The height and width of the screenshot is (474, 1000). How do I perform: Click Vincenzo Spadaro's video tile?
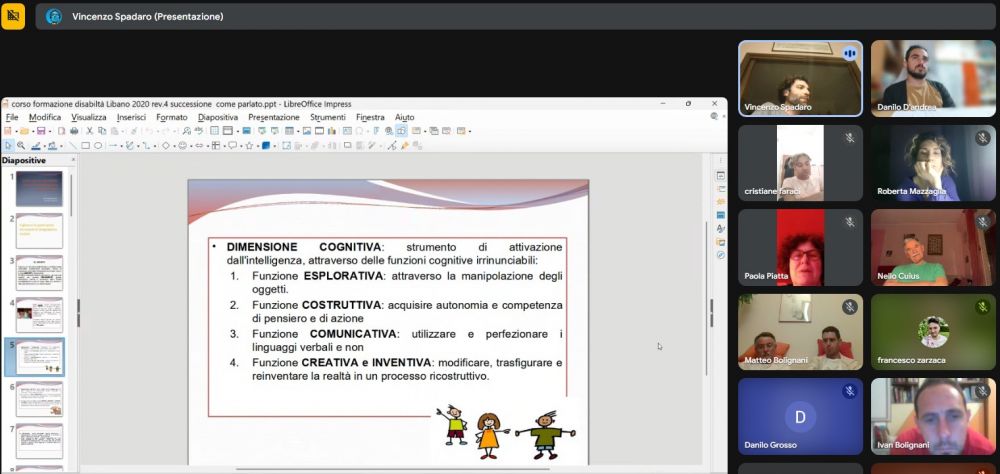pos(800,78)
